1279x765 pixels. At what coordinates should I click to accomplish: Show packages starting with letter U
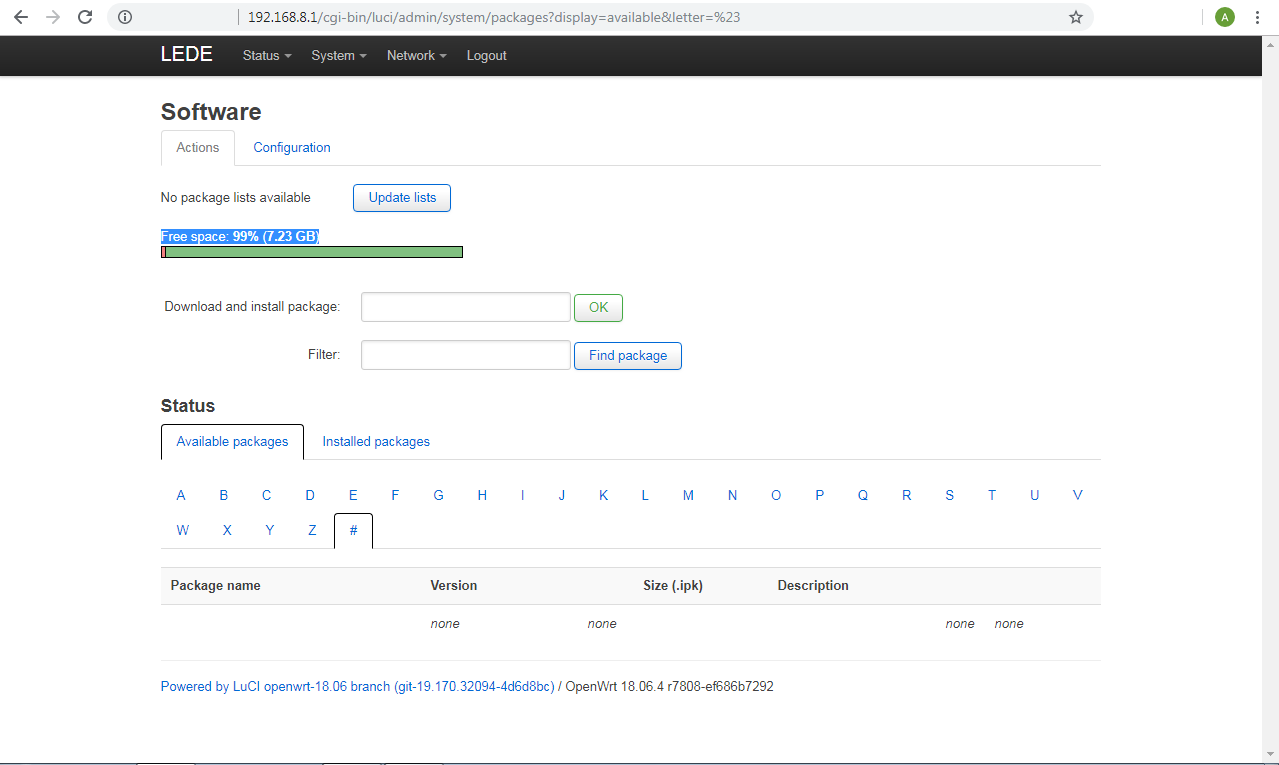pyautogui.click(x=1035, y=496)
